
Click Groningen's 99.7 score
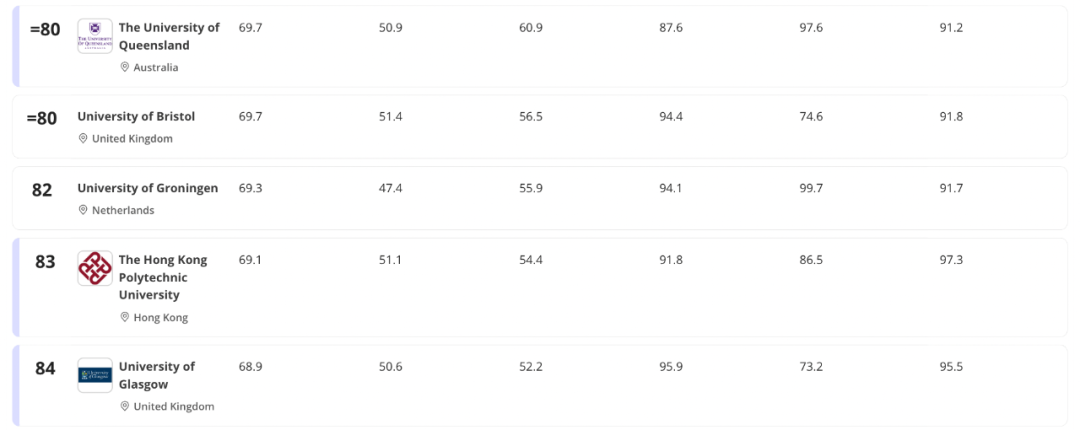(811, 188)
